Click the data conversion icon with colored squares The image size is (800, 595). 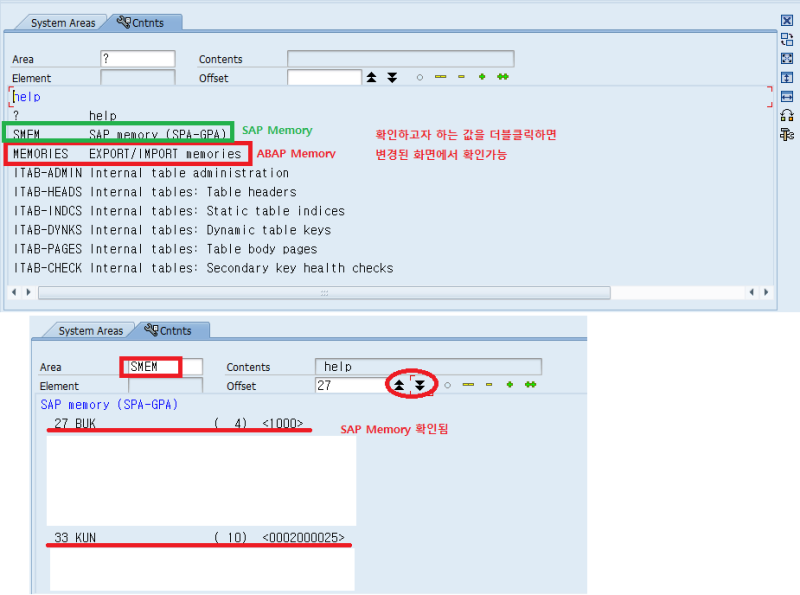[x=786, y=115]
